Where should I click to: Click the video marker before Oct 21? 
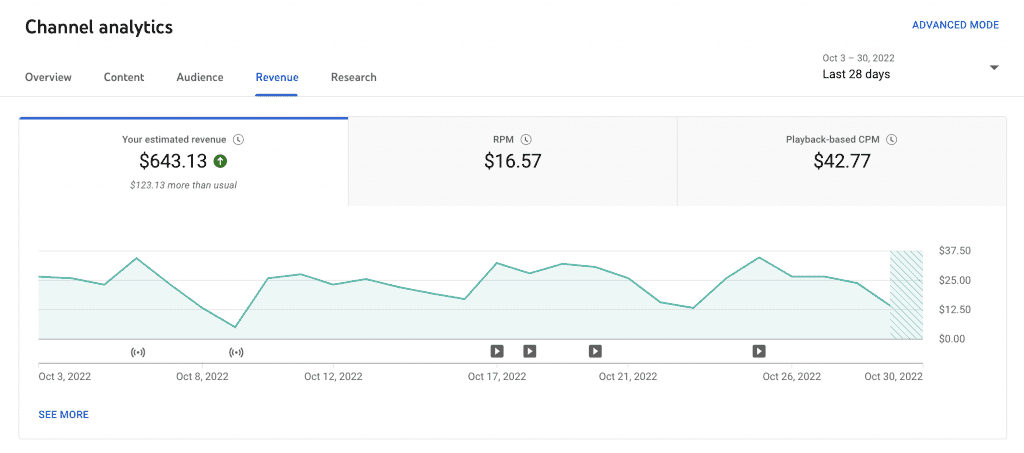[595, 352]
